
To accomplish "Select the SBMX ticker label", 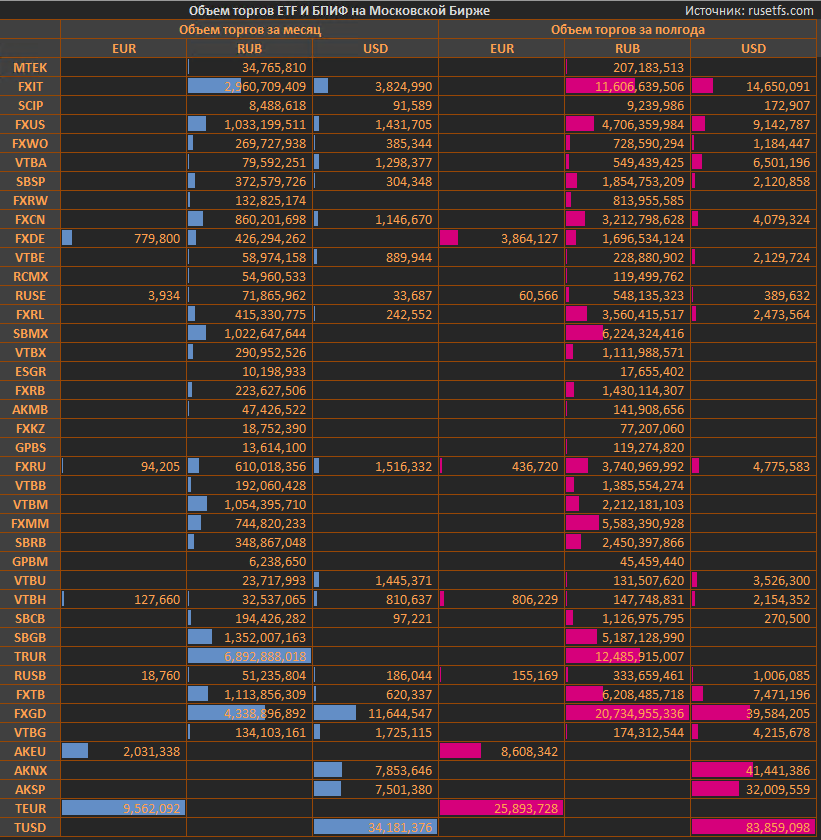I will pyautogui.click(x=30, y=334).
